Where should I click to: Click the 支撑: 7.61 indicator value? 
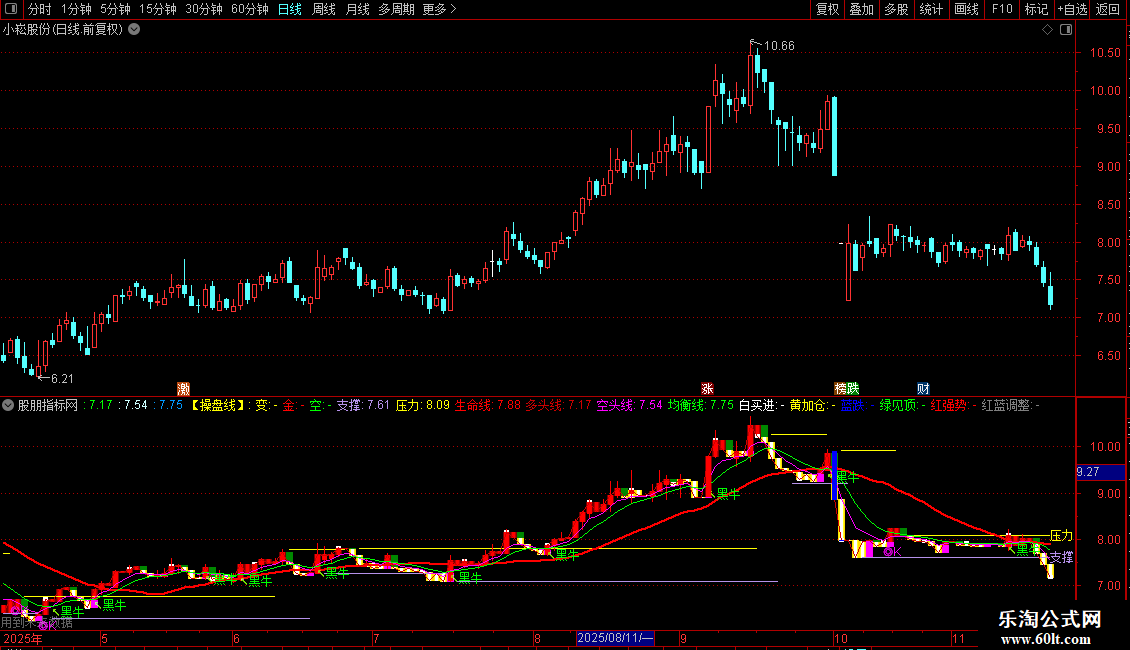point(363,405)
